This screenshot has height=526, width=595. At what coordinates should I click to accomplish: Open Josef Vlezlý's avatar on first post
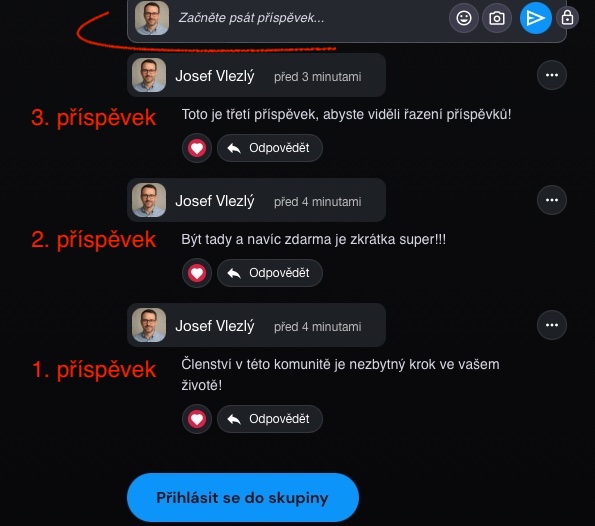coord(149,325)
